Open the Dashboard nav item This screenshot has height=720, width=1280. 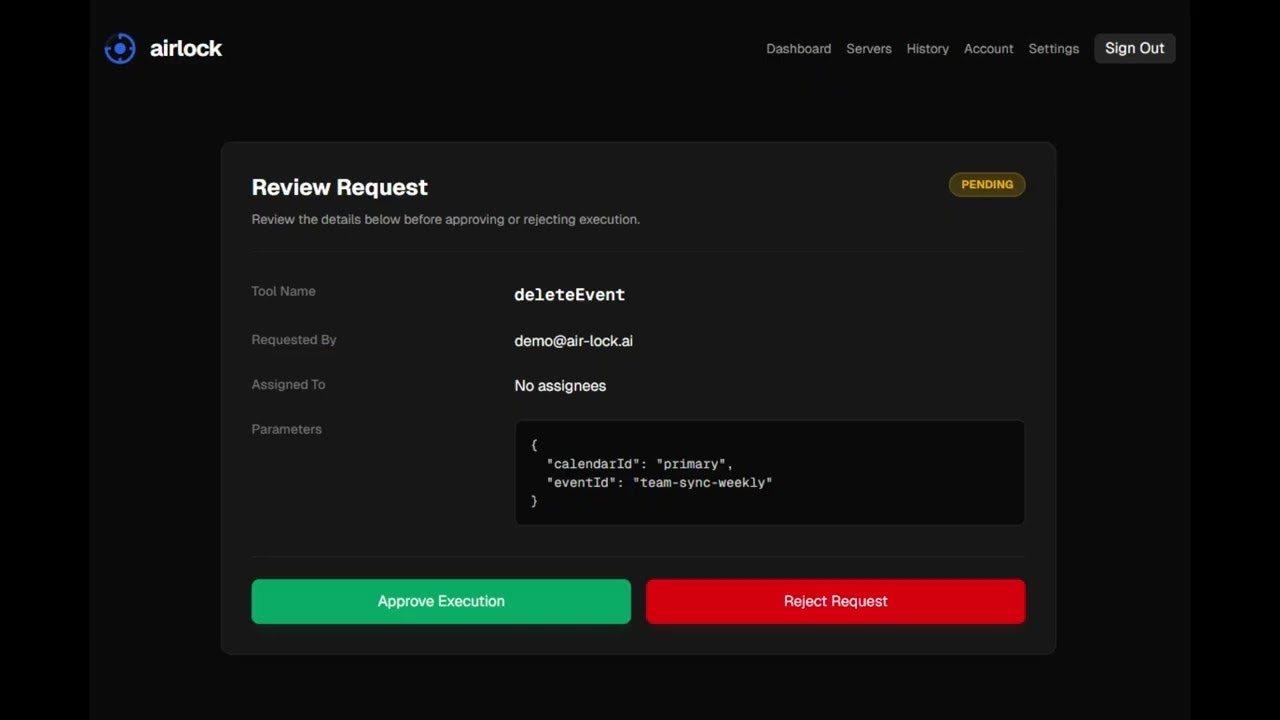[x=798, y=48]
